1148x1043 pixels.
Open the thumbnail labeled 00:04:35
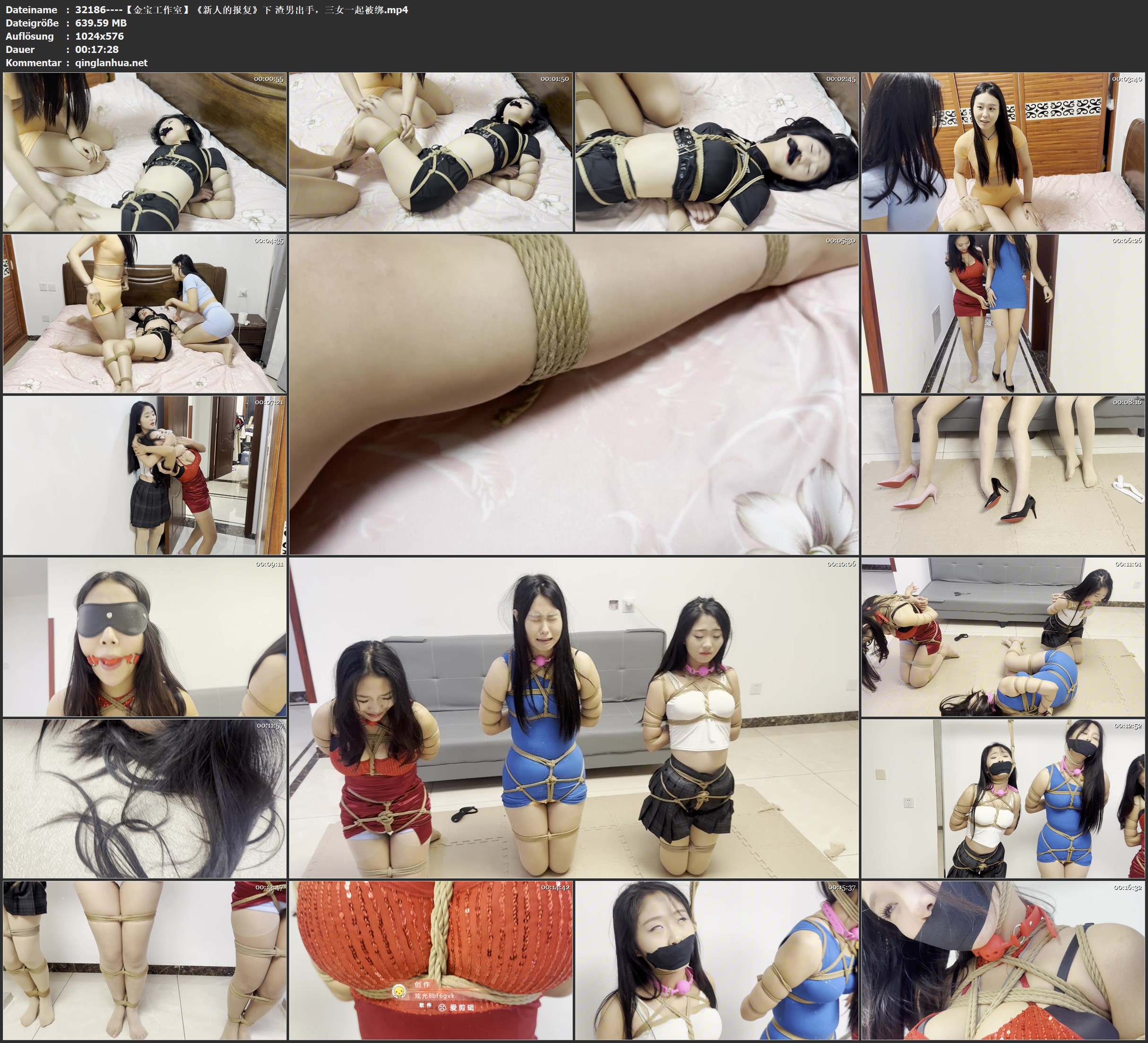click(x=145, y=313)
